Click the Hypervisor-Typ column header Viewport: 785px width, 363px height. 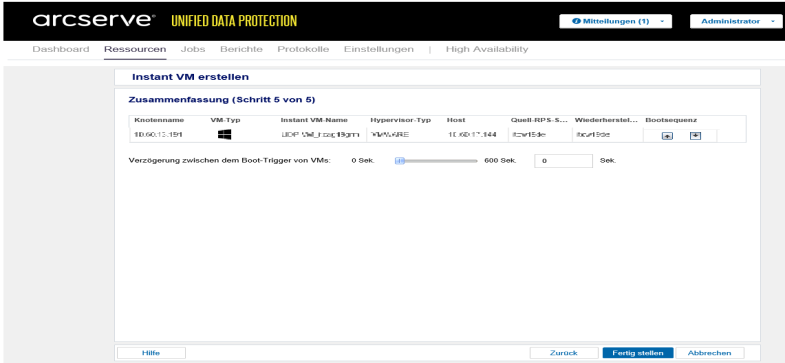(x=401, y=120)
